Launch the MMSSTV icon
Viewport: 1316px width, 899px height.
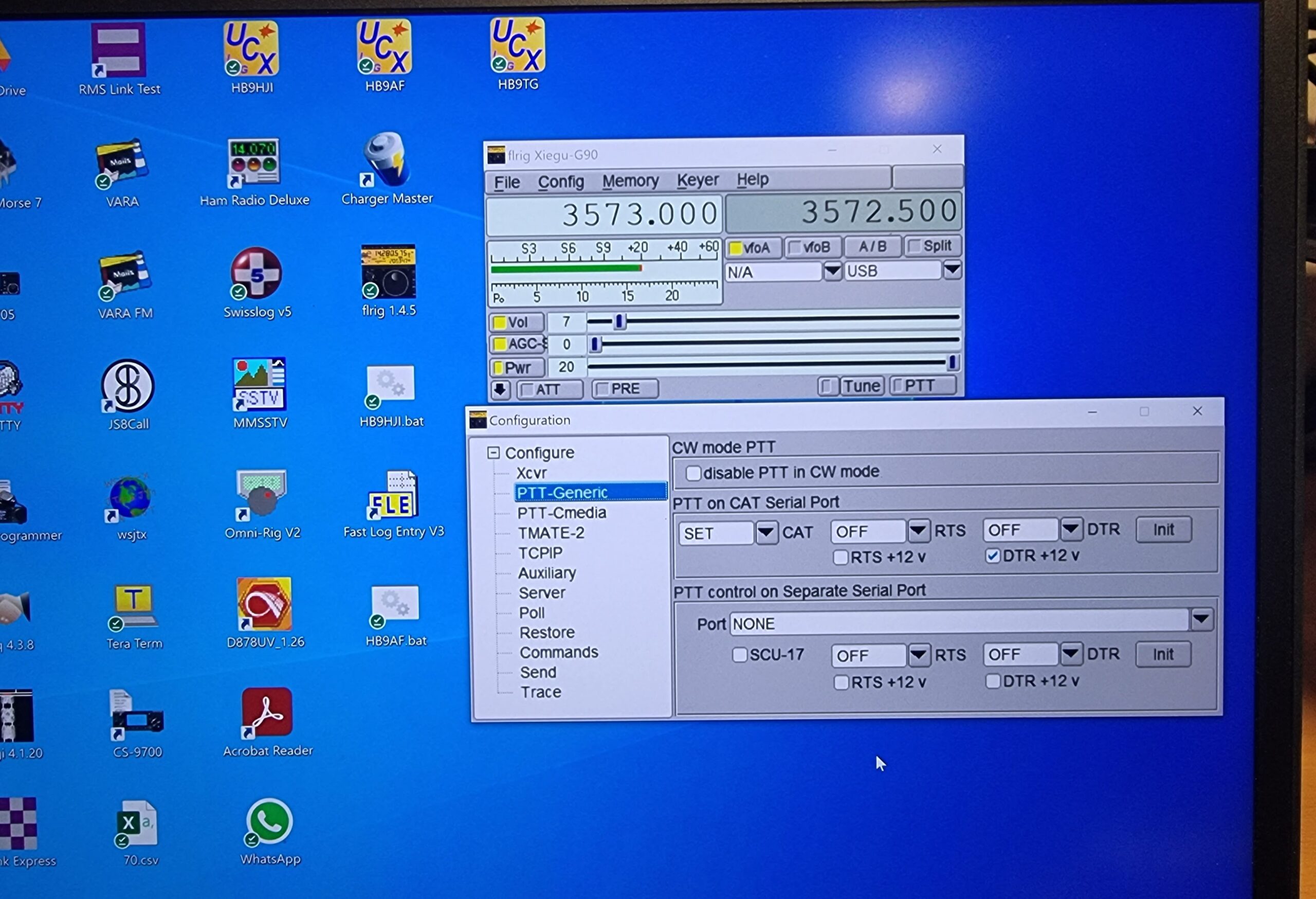point(259,385)
